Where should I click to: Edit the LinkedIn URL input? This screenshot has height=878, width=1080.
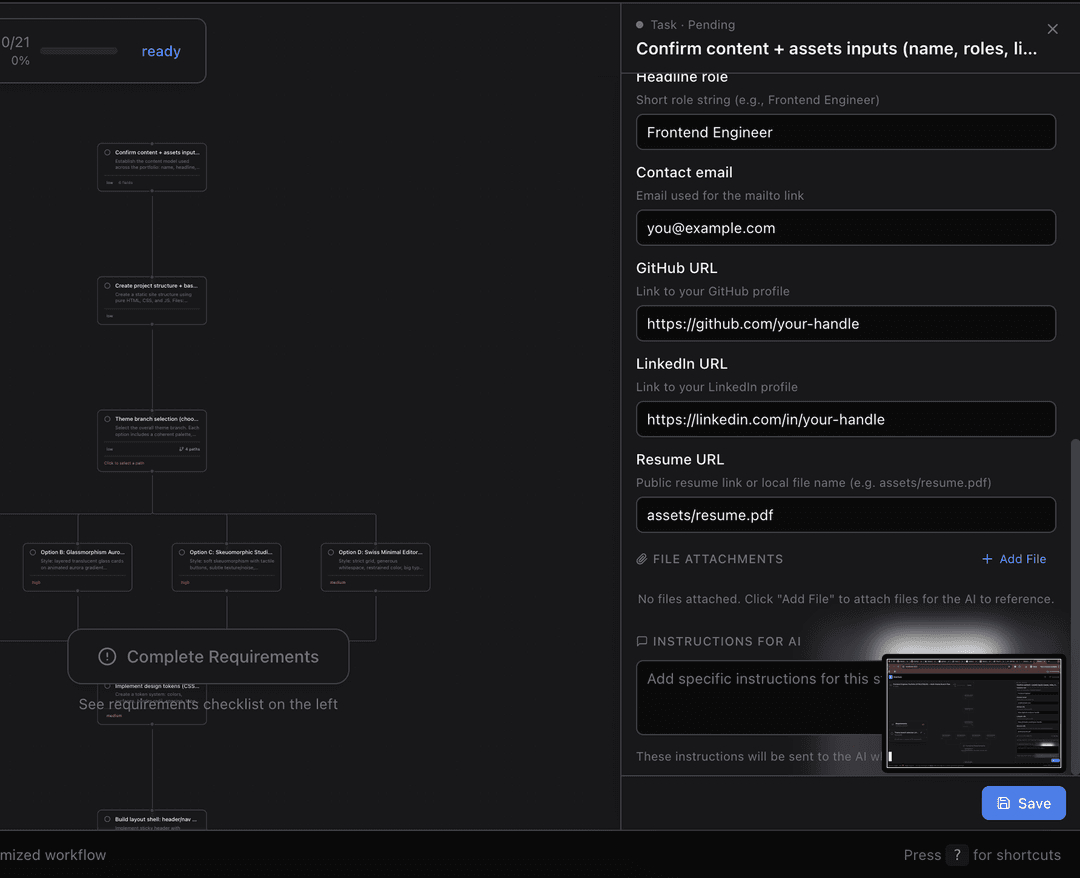point(845,419)
